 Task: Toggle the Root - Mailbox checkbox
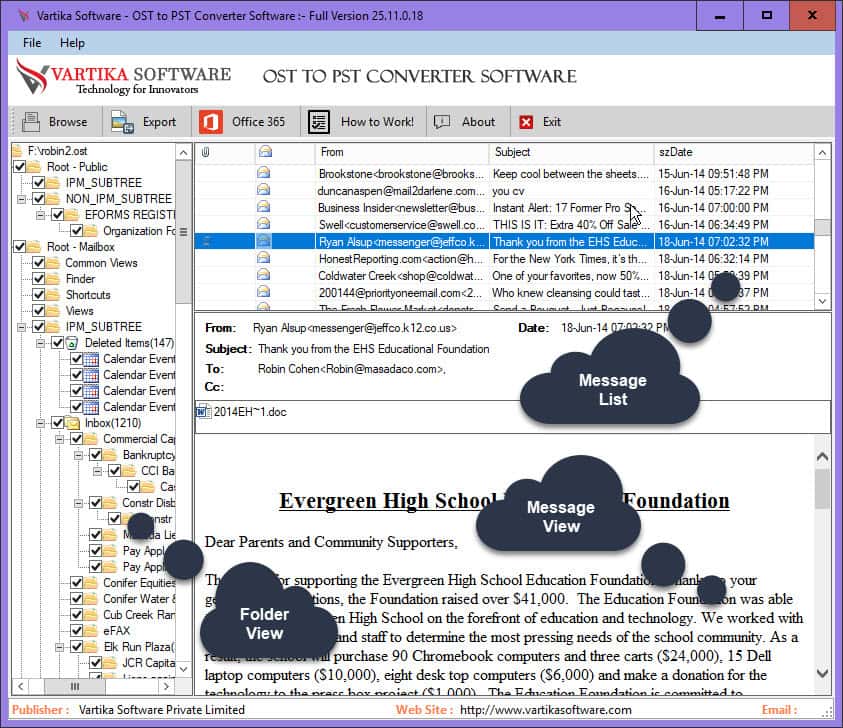[19, 247]
